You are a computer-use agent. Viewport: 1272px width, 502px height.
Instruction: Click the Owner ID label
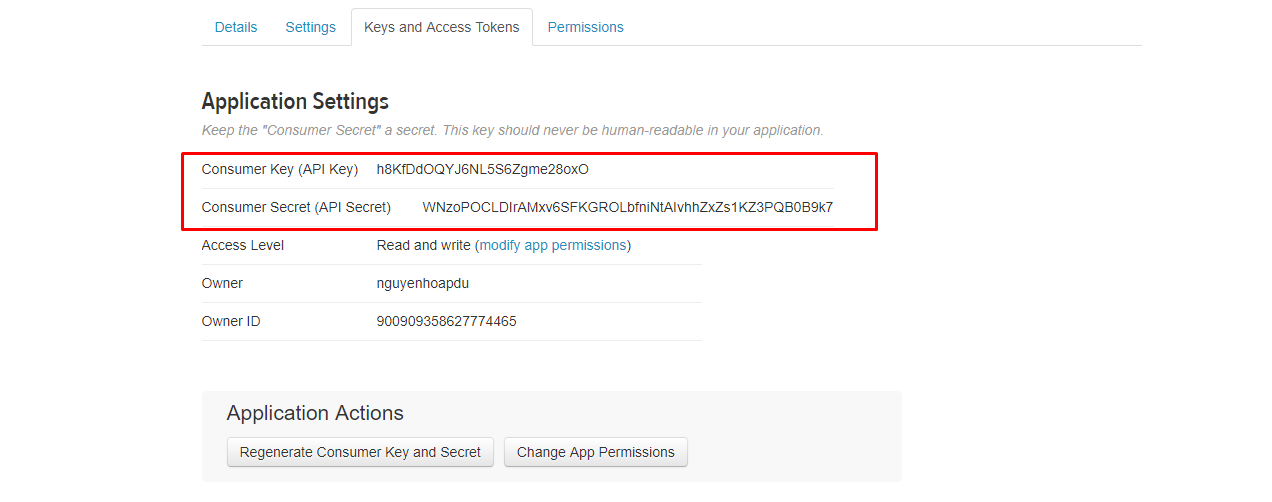231,321
